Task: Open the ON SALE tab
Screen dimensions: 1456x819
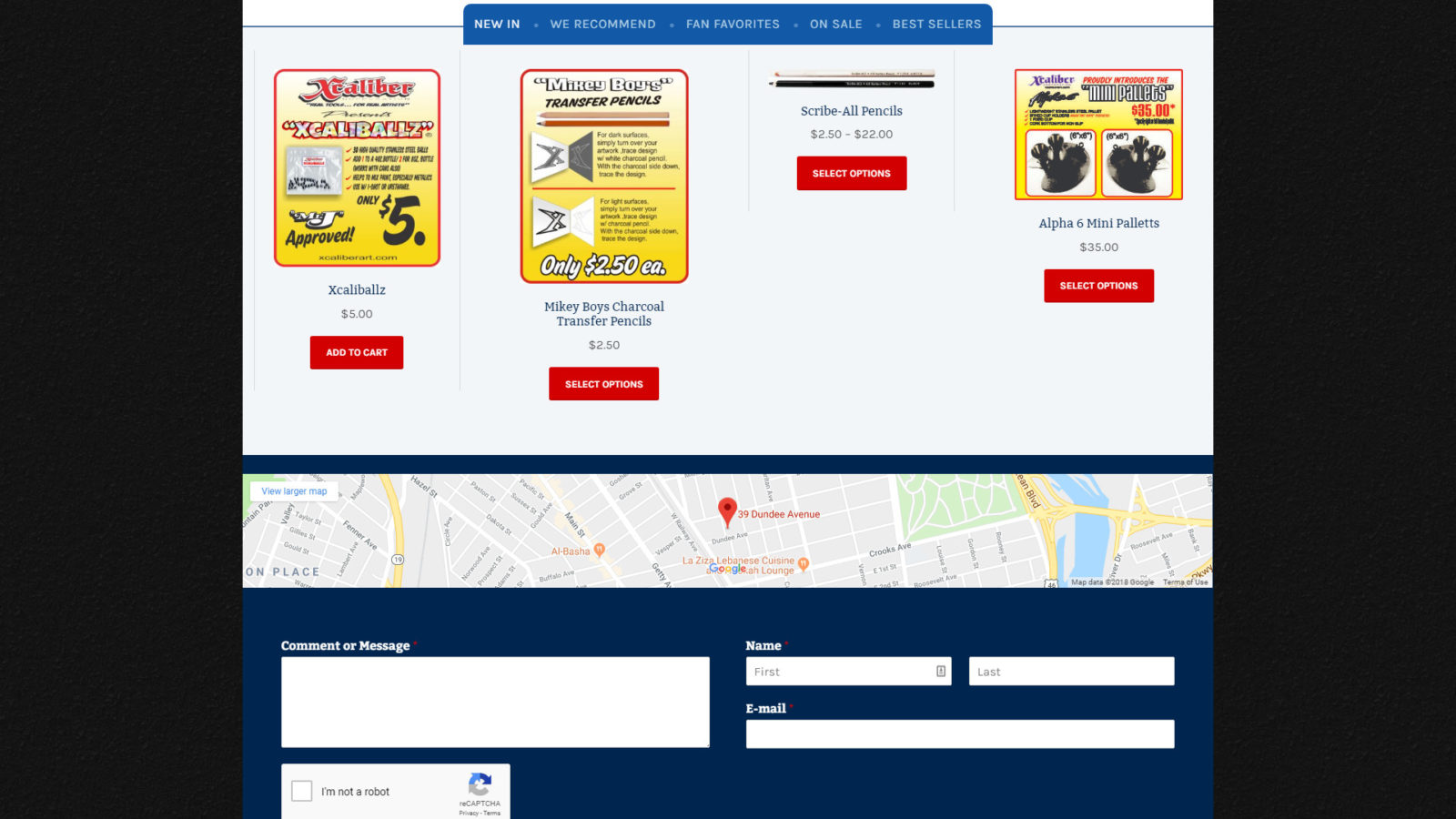Action: click(x=835, y=25)
